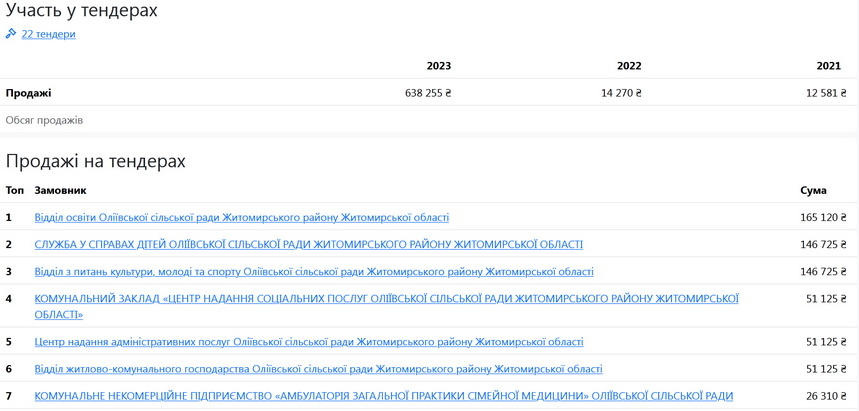Click КОМУНАЛЬНИЙ ЗАКЛАД ЦЕНТР НАДАННЯ СОЦІАЛЬНИХ ПОСЛУГ link
This screenshot has width=859, height=411.
[386, 298]
